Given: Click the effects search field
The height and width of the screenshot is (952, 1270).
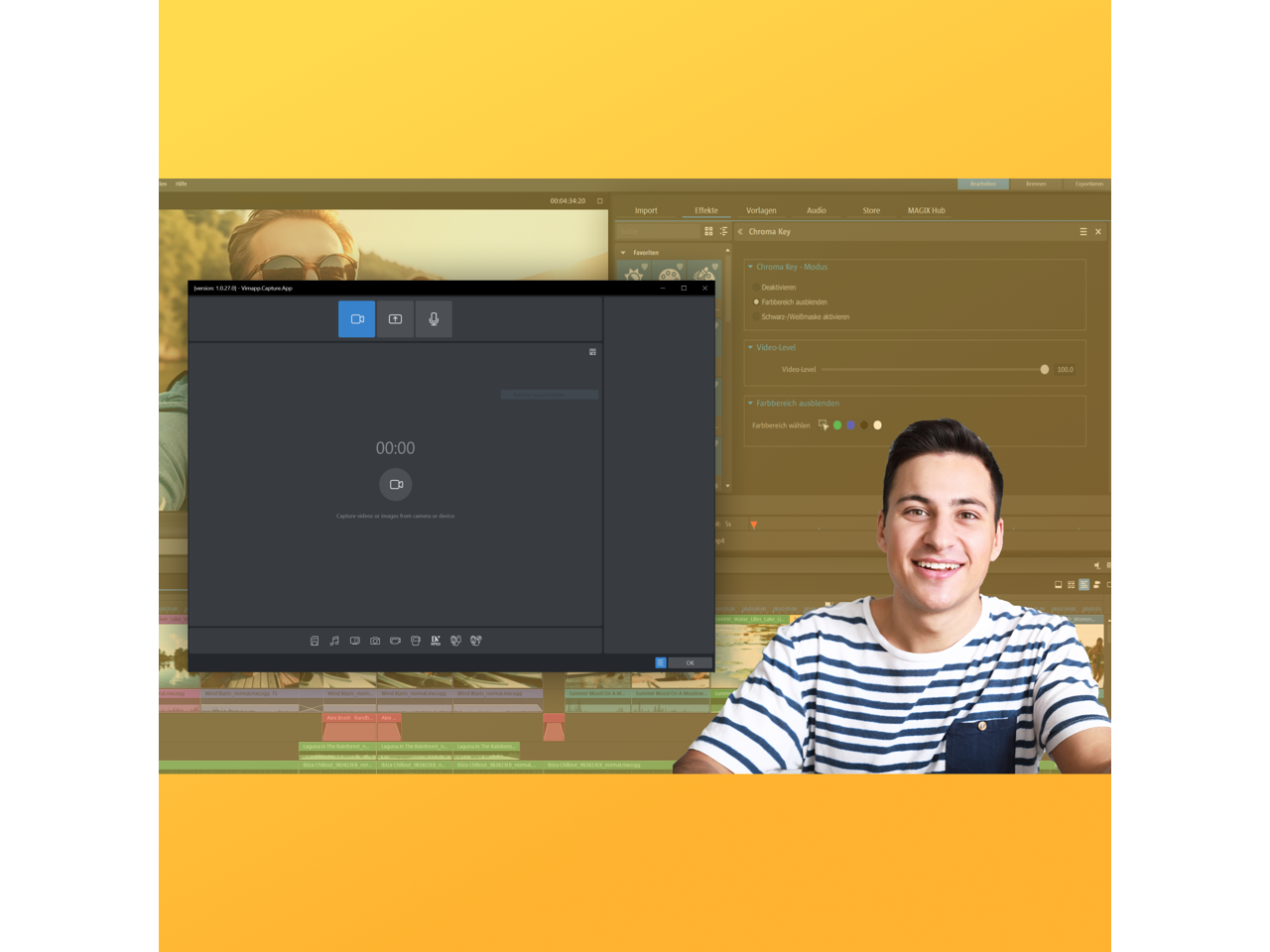Looking at the screenshot, I should [657, 231].
